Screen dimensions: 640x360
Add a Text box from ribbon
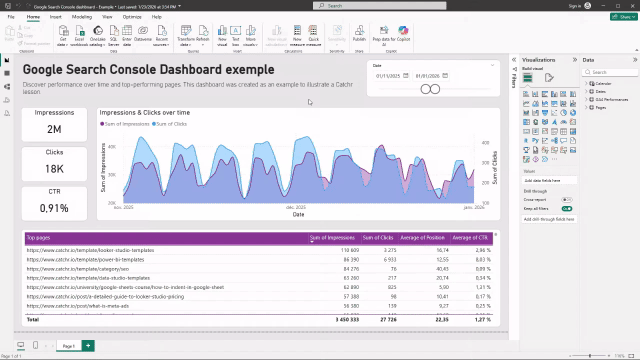pyautogui.click(x=236, y=36)
